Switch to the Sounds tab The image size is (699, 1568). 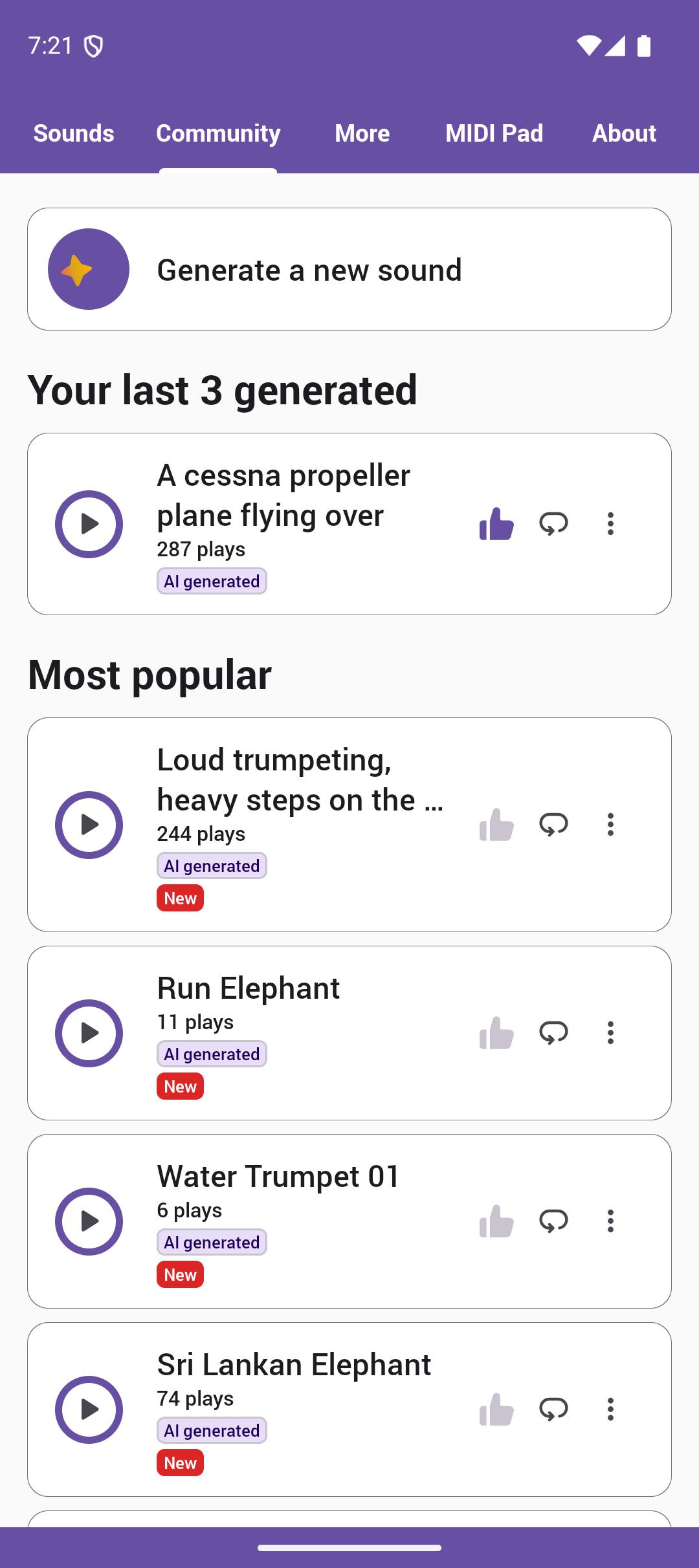(74, 133)
